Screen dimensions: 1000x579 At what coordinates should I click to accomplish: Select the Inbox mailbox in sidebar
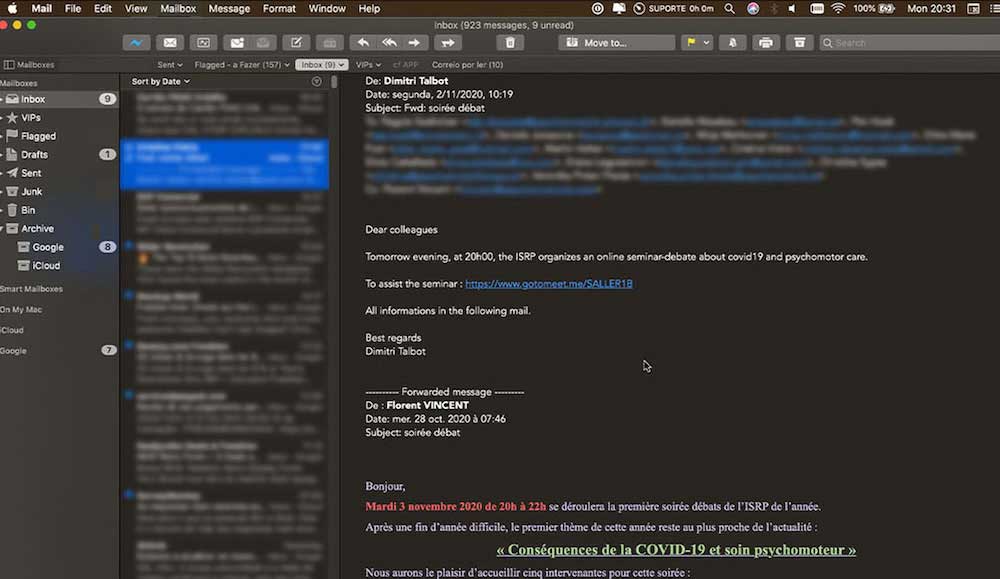[x=59, y=99]
